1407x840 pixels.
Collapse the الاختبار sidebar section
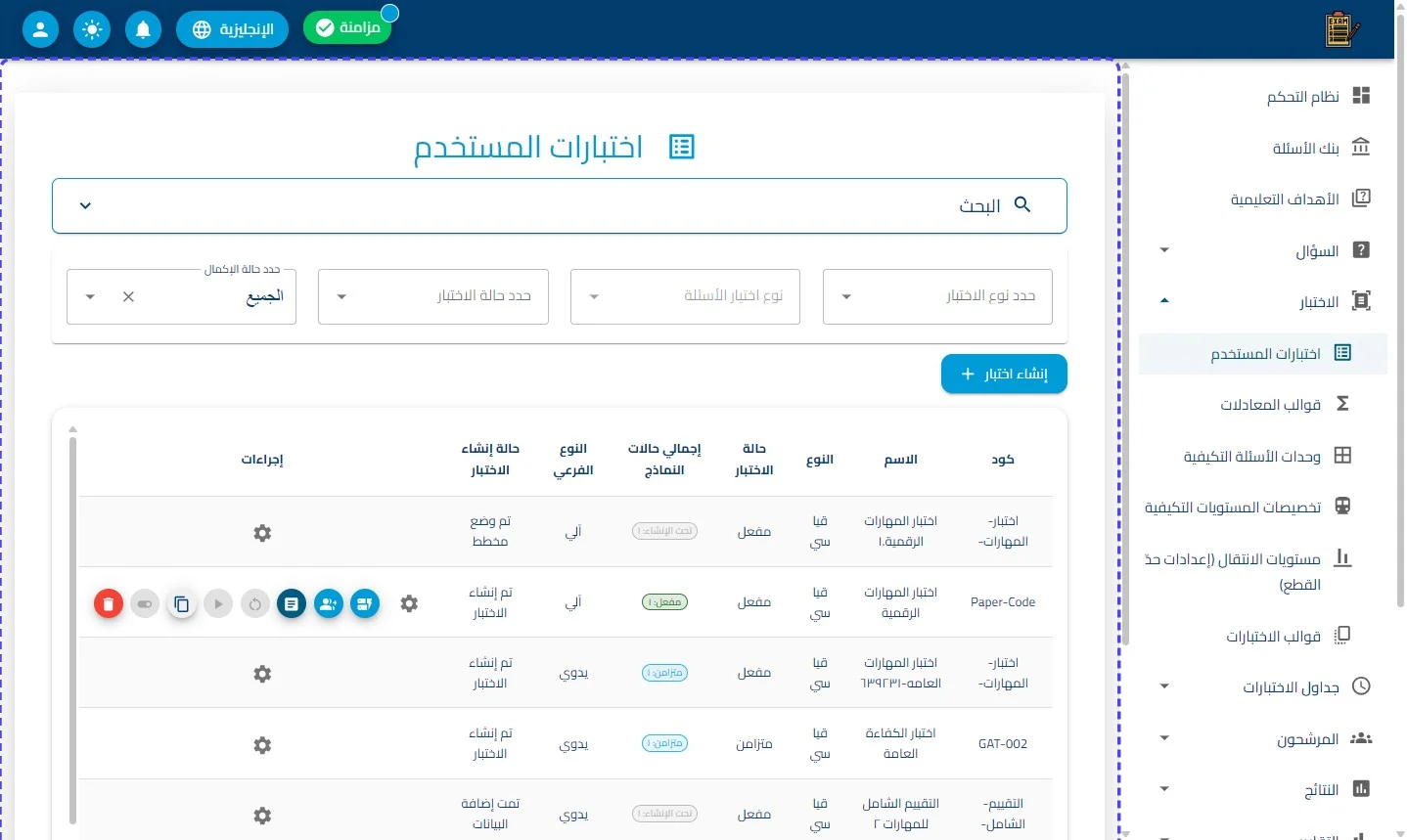tap(1263, 301)
